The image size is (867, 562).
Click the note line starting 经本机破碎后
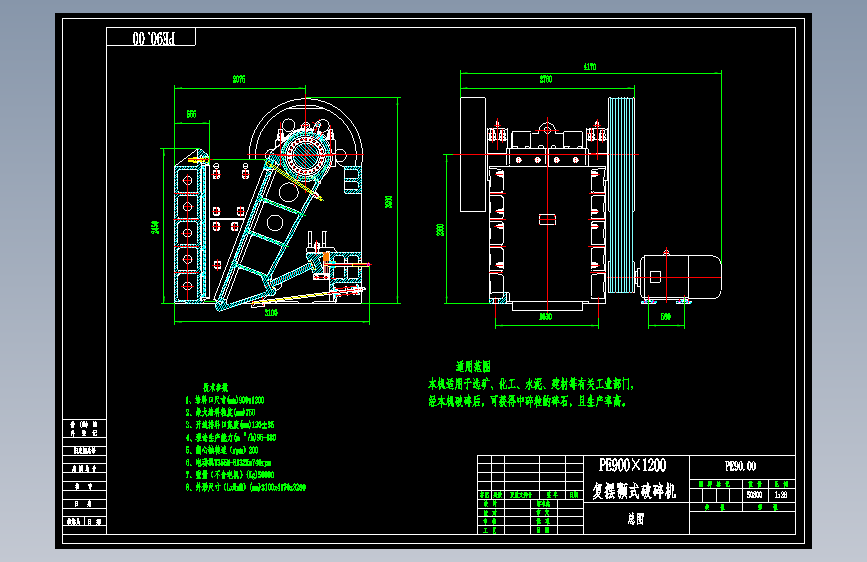527,401
